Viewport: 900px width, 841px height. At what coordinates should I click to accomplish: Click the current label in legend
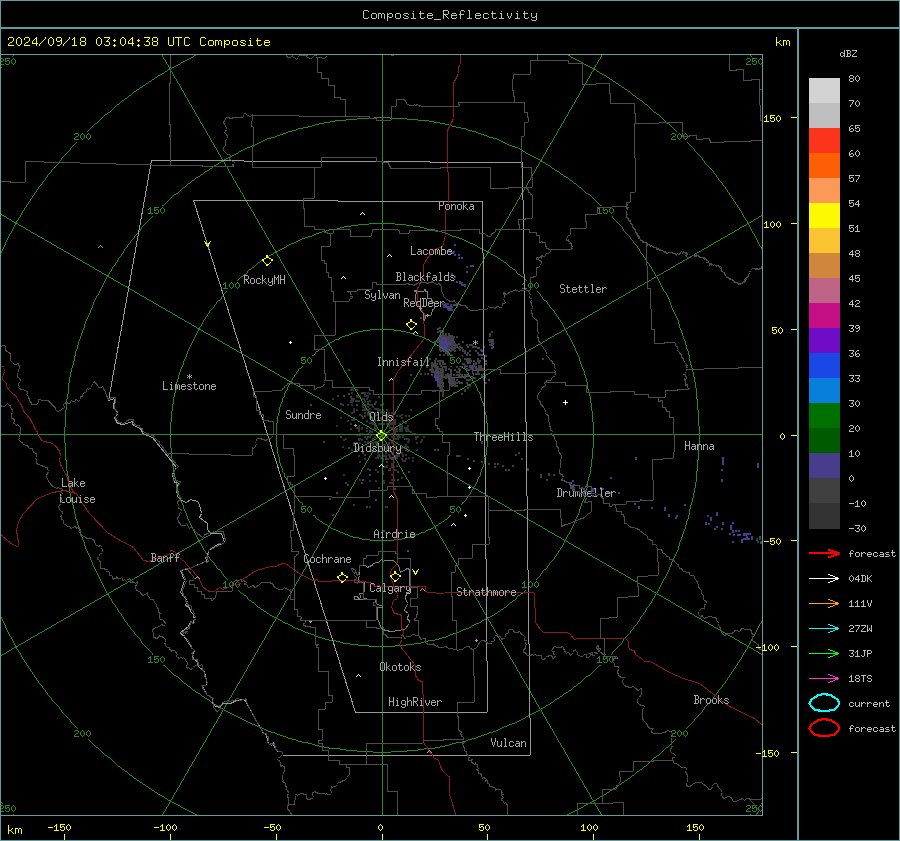pos(869,703)
